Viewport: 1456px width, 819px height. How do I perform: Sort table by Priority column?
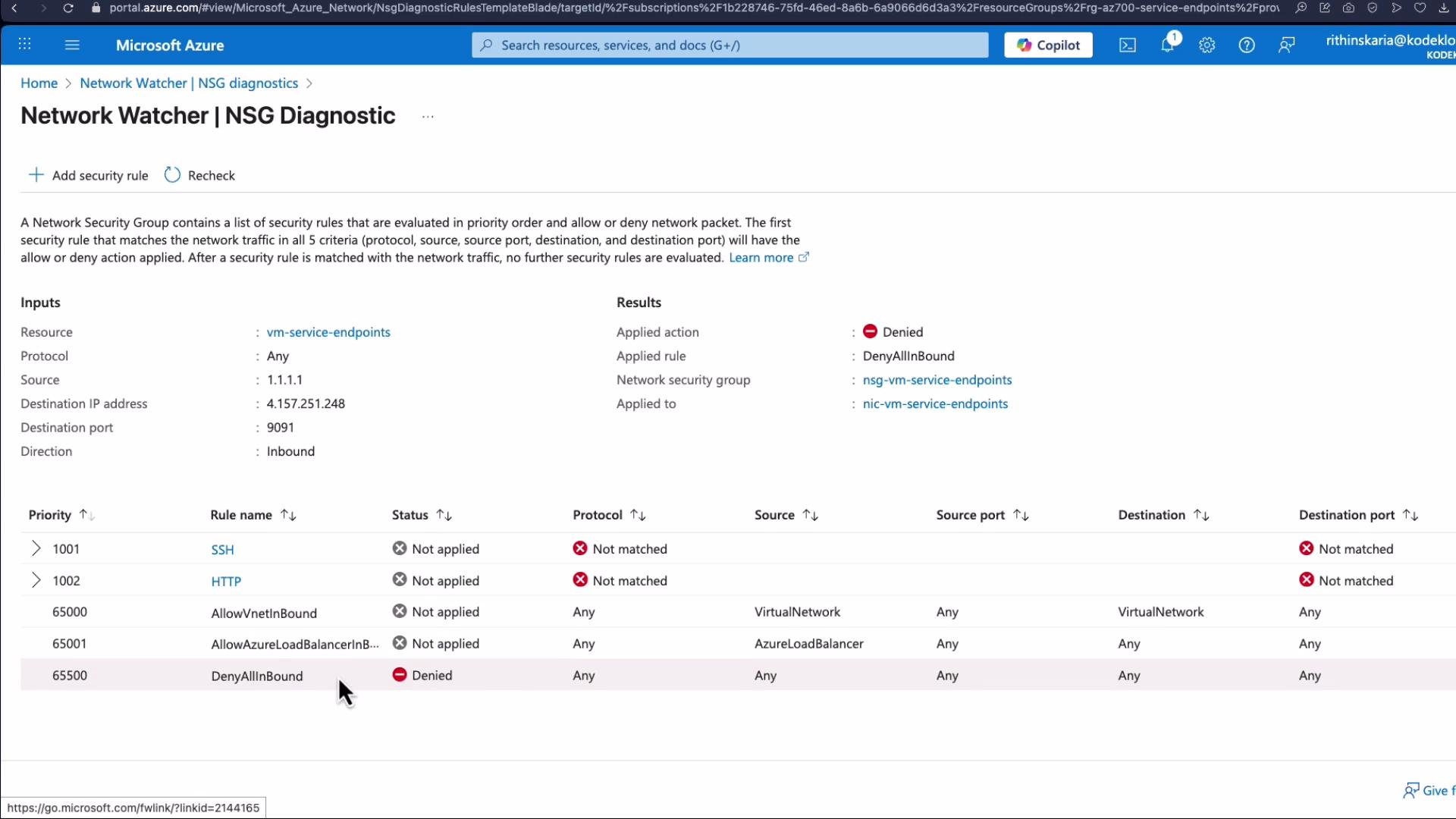click(61, 515)
